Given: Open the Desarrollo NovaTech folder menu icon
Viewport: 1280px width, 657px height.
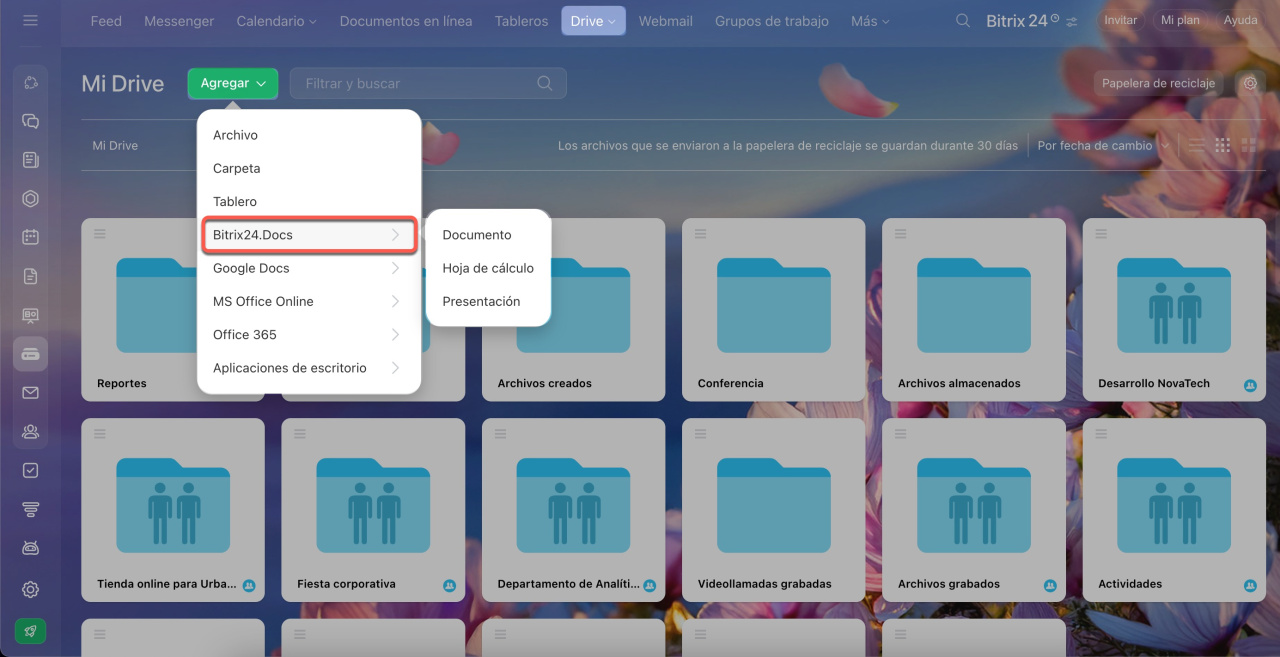Looking at the screenshot, I should 1100,233.
